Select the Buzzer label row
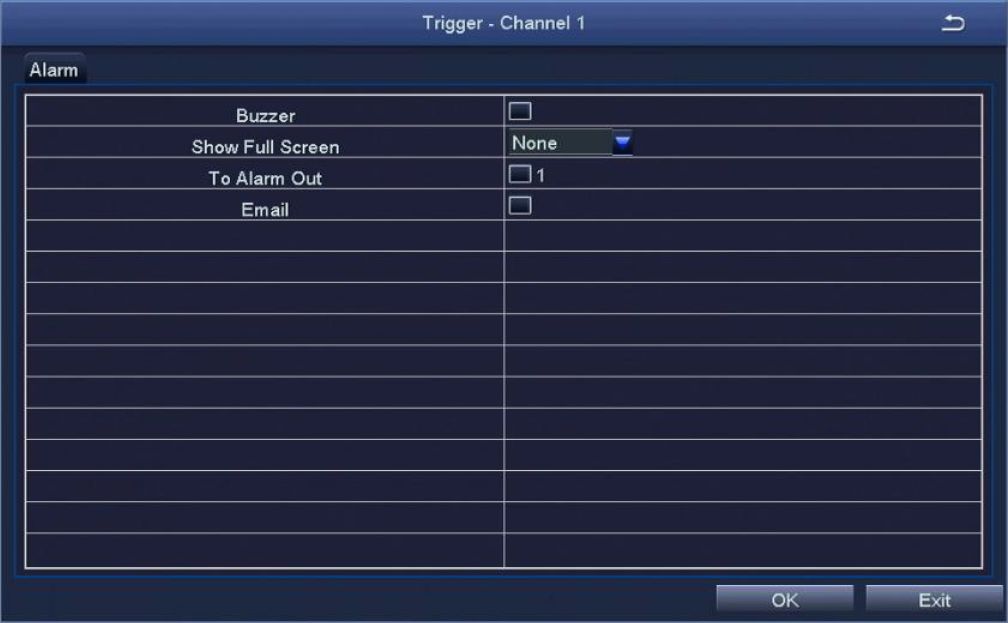 pyautogui.click(x=265, y=111)
